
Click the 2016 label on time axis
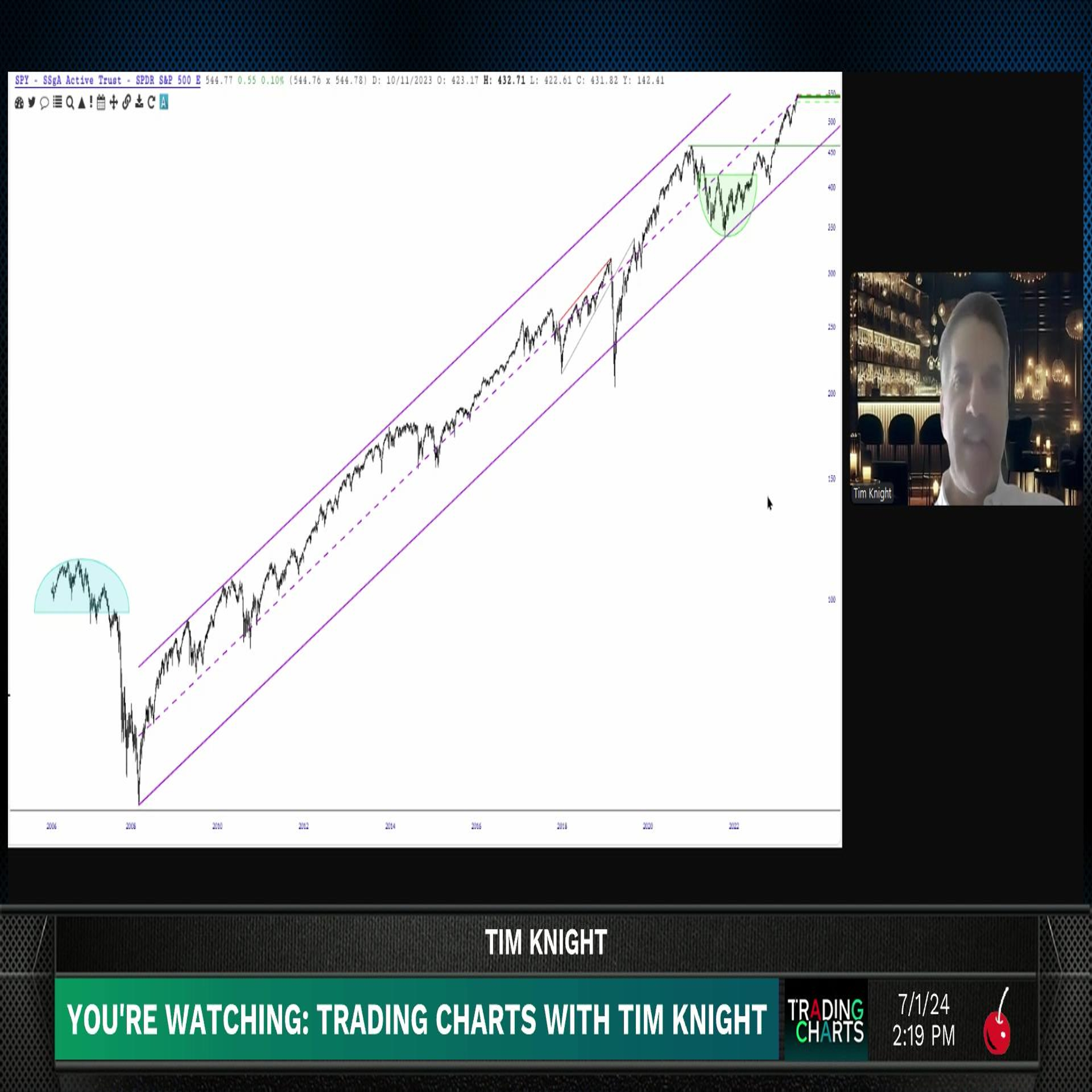pyautogui.click(x=476, y=826)
